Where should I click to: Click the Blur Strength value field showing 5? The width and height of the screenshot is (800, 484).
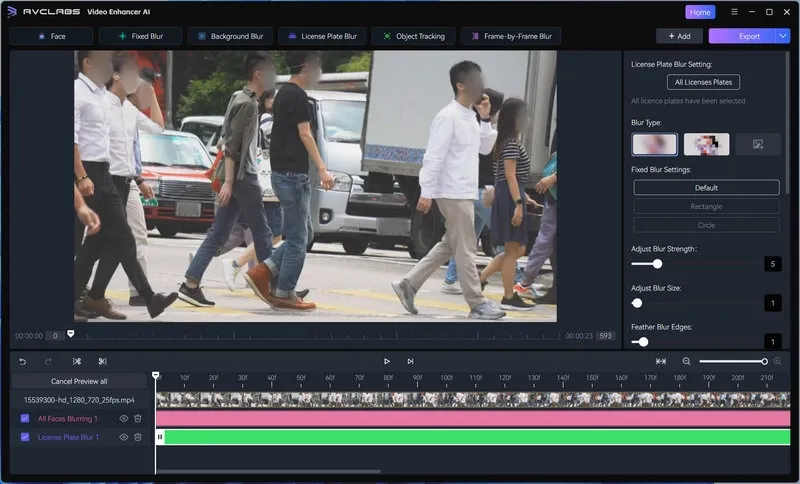click(x=772, y=264)
